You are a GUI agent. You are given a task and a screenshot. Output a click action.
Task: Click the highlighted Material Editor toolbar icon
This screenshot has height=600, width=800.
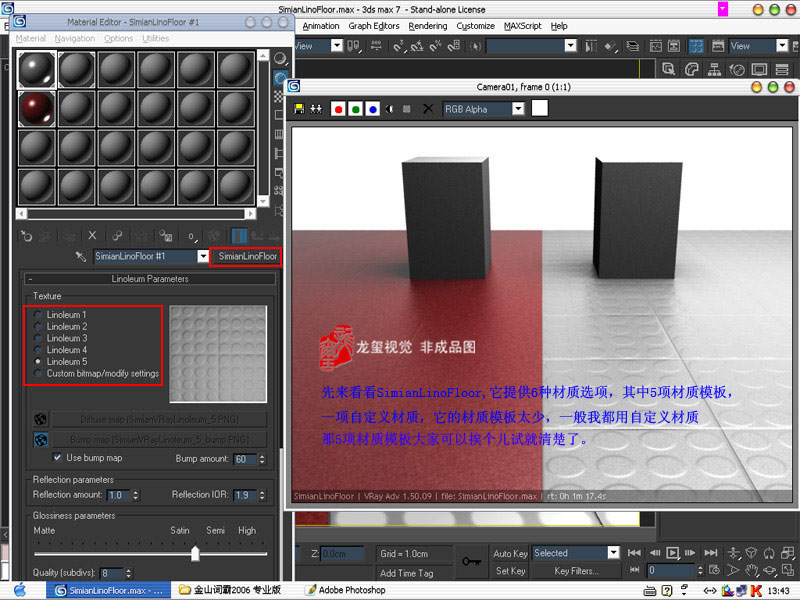tap(696, 46)
